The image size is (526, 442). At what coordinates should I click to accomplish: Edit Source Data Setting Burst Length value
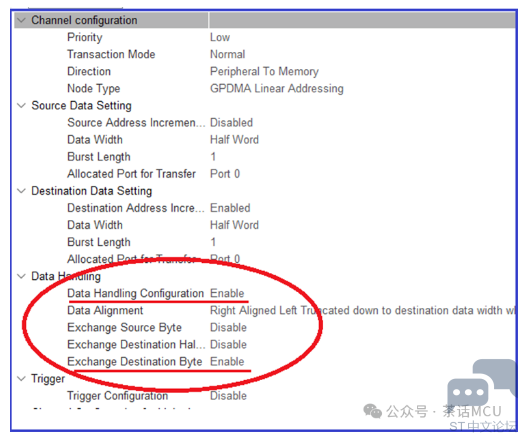tap(213, 157)
